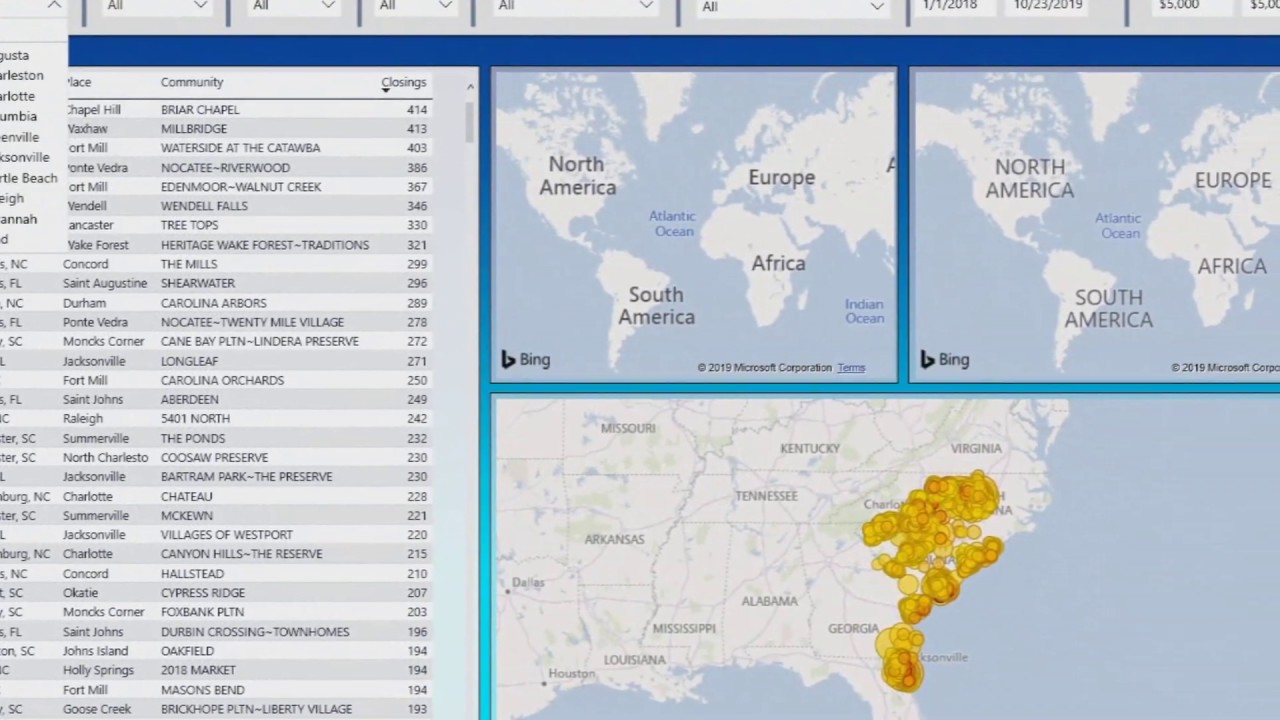
Task: Select the CAROLINA ARBORS community
Action: pos(214,302)
